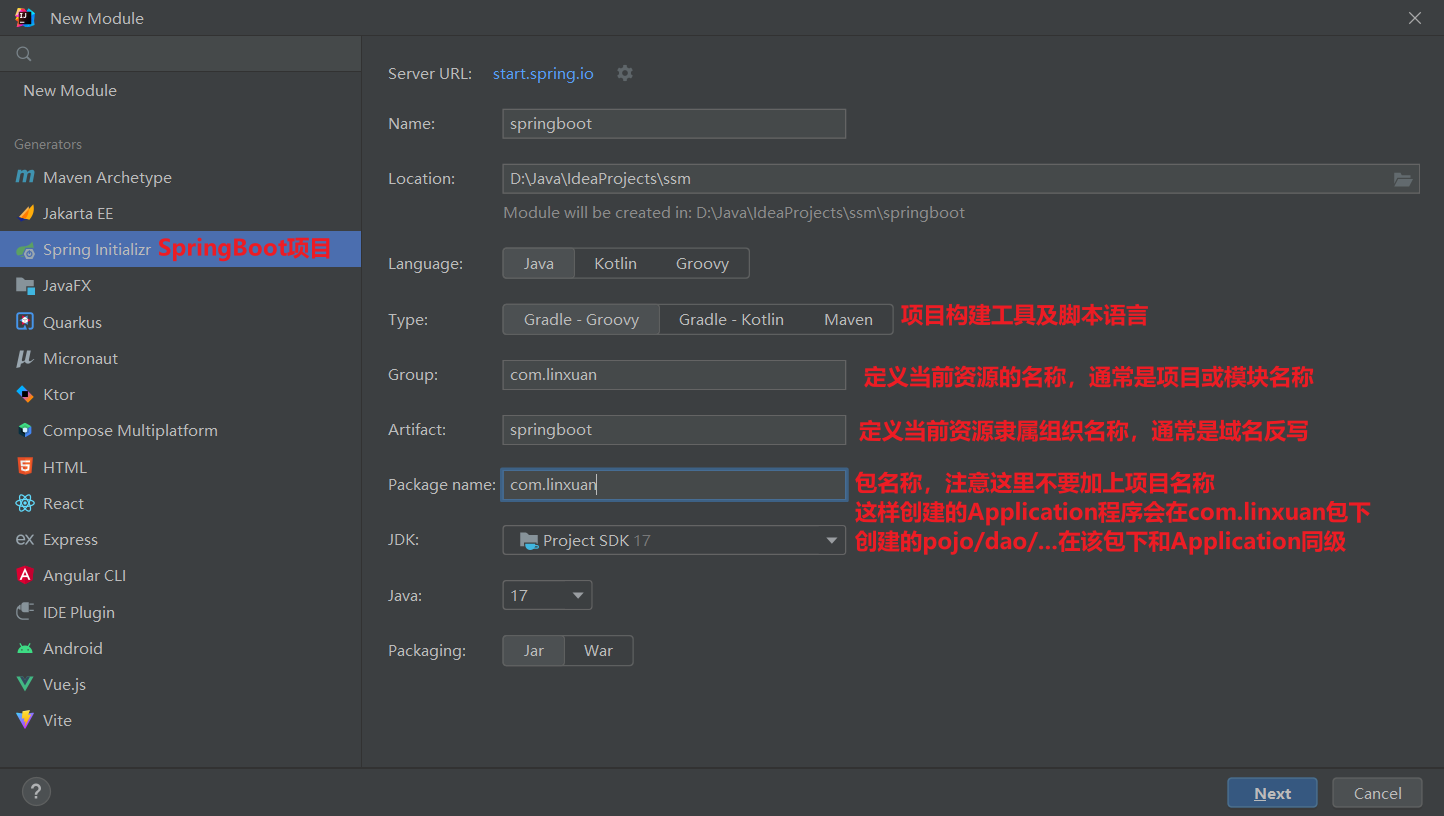
Task: Select Angular CLI generator
Action: pyautogui.click(x=180, y=576)
